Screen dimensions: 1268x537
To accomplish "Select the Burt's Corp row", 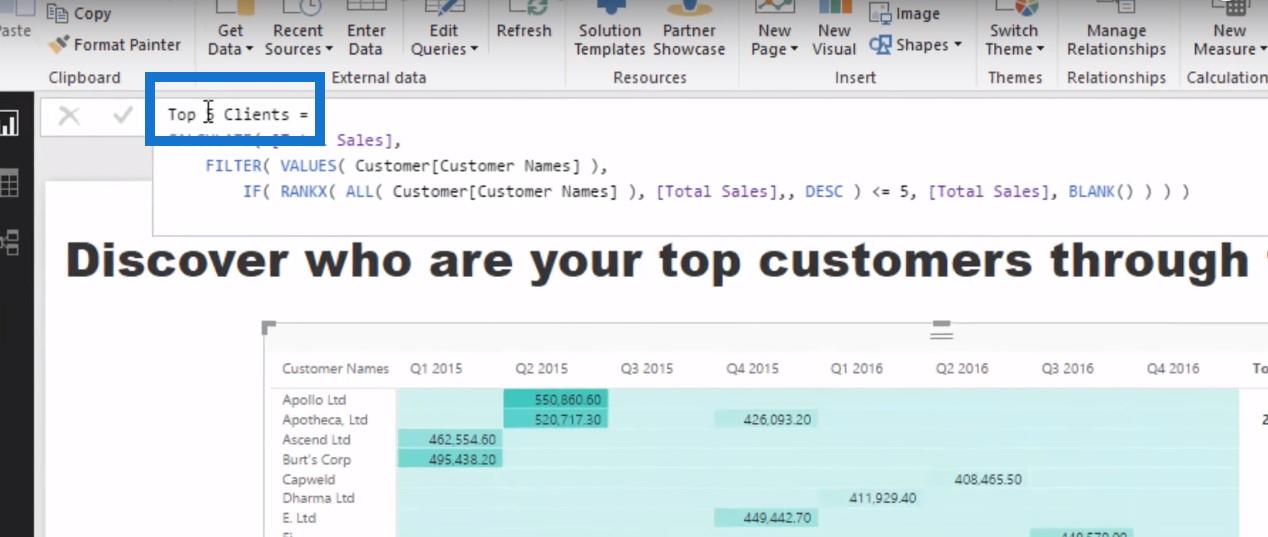I will click(316, 459).
